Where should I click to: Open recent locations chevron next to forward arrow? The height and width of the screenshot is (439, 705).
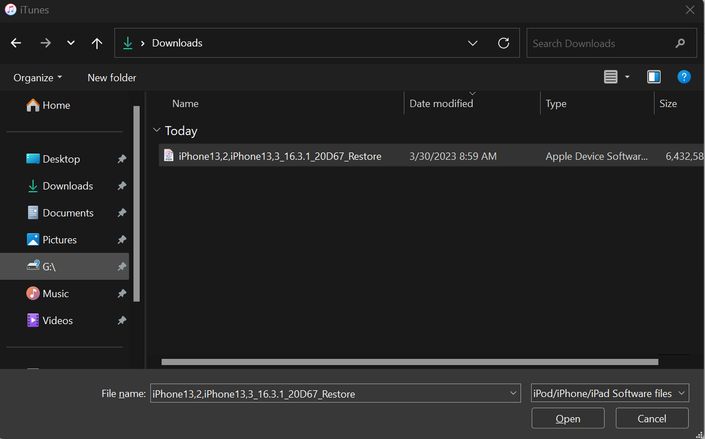pos(71,43)
